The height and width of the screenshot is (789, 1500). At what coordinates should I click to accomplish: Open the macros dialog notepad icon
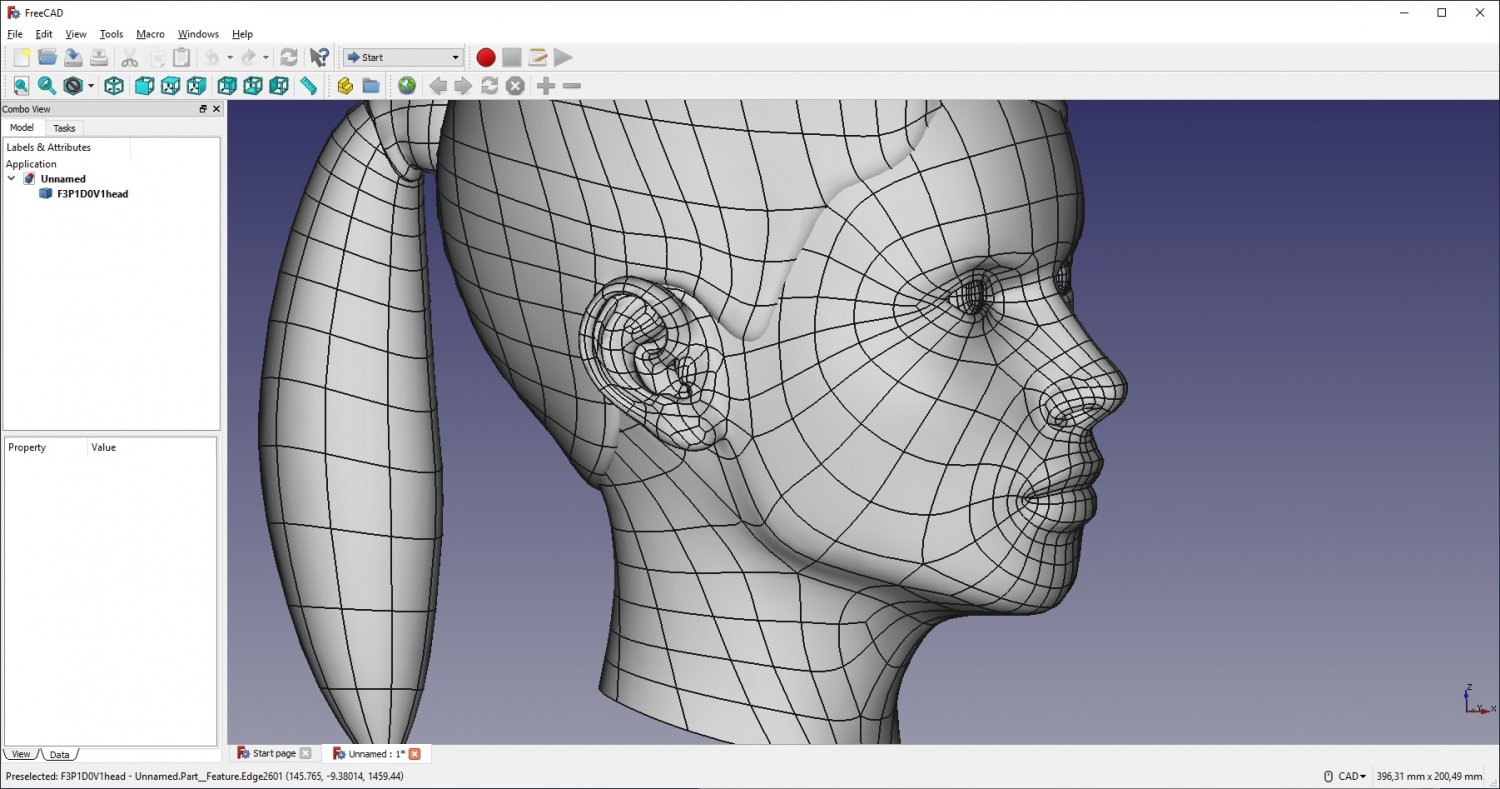point(538,57)
